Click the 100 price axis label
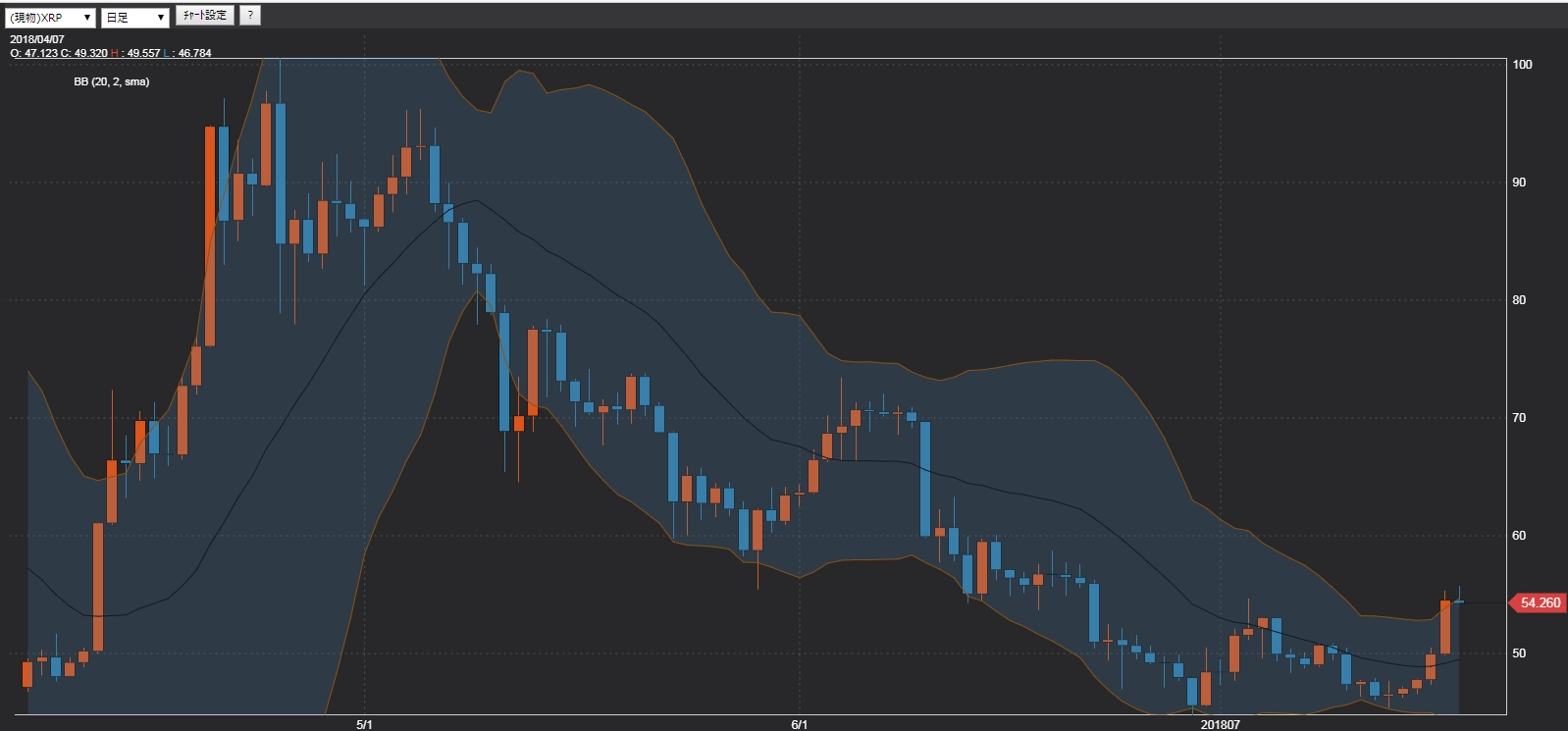The image size is (1568, 731). (x=1522, y=65)
